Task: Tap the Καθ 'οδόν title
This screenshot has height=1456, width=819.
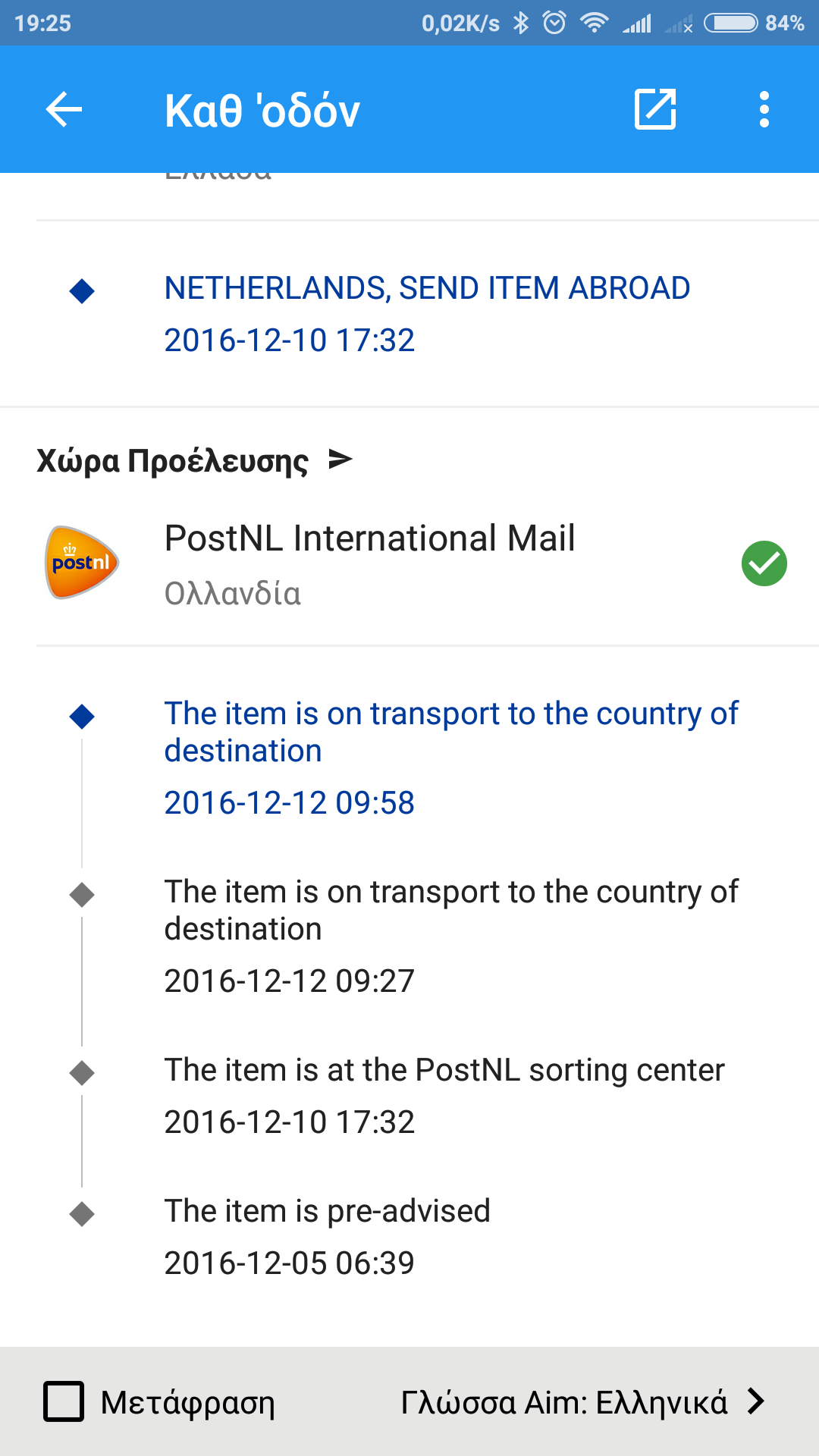Action: pos(262,111)
